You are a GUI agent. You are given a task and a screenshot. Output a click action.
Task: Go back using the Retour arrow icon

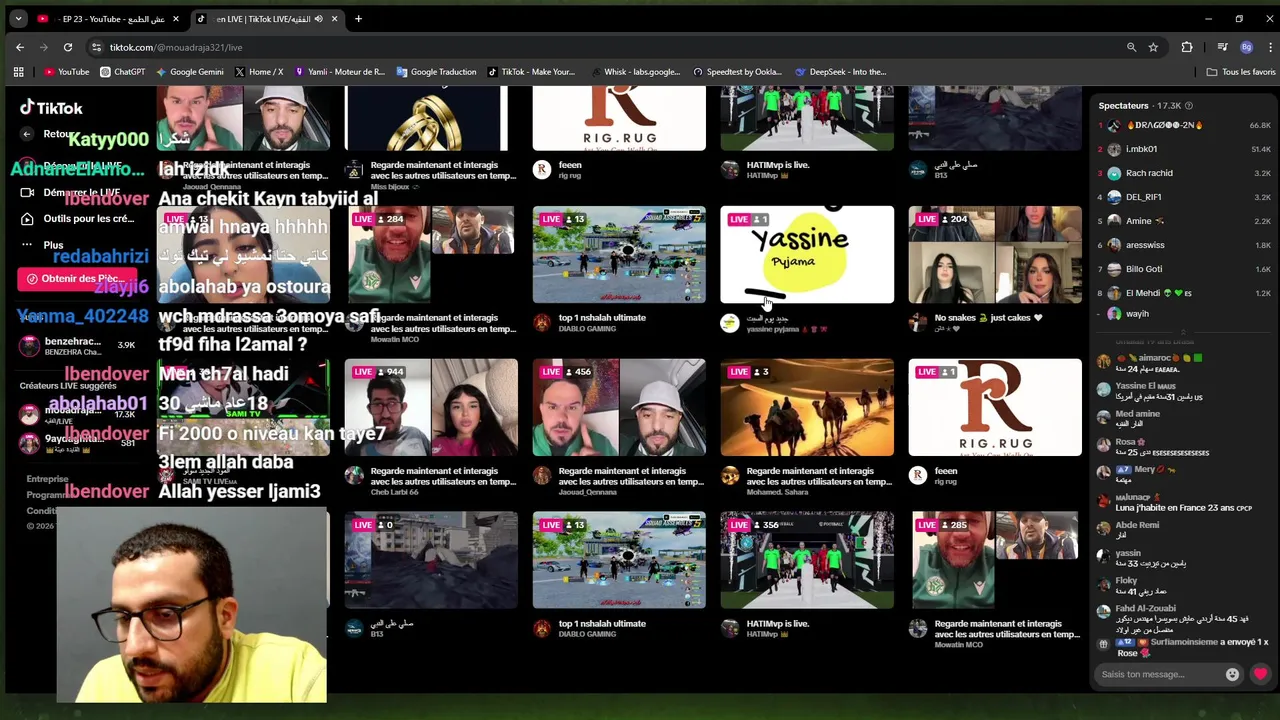(27, 134)
